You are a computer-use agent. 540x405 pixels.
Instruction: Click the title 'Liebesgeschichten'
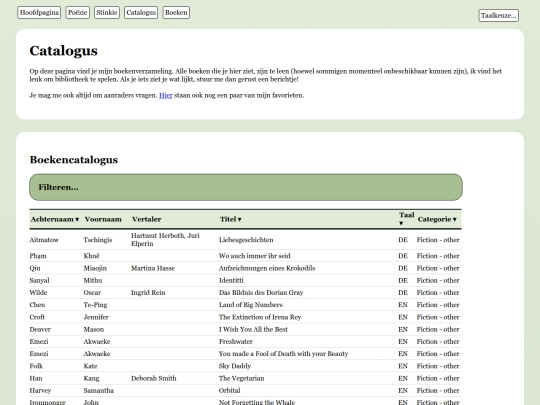(x=246, y=240)
